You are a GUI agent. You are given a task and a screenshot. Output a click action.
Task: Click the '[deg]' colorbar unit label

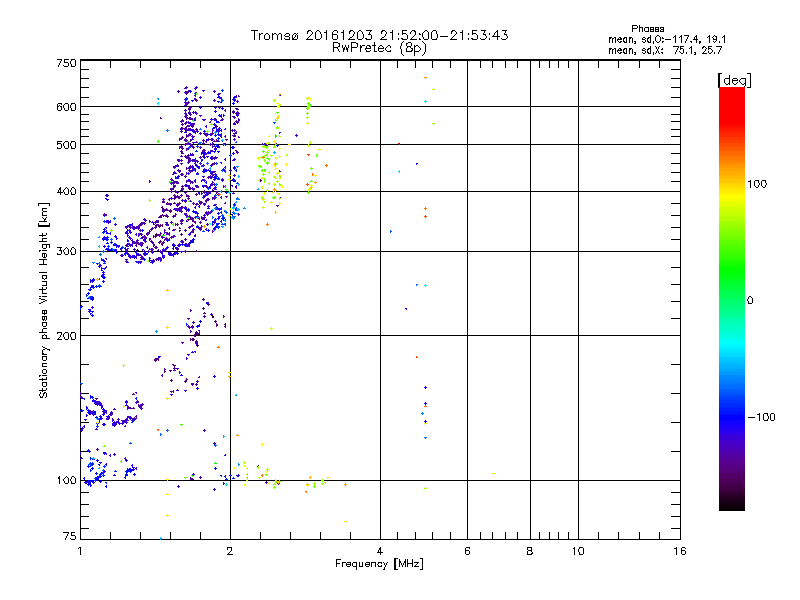click(x=734, y=80)
